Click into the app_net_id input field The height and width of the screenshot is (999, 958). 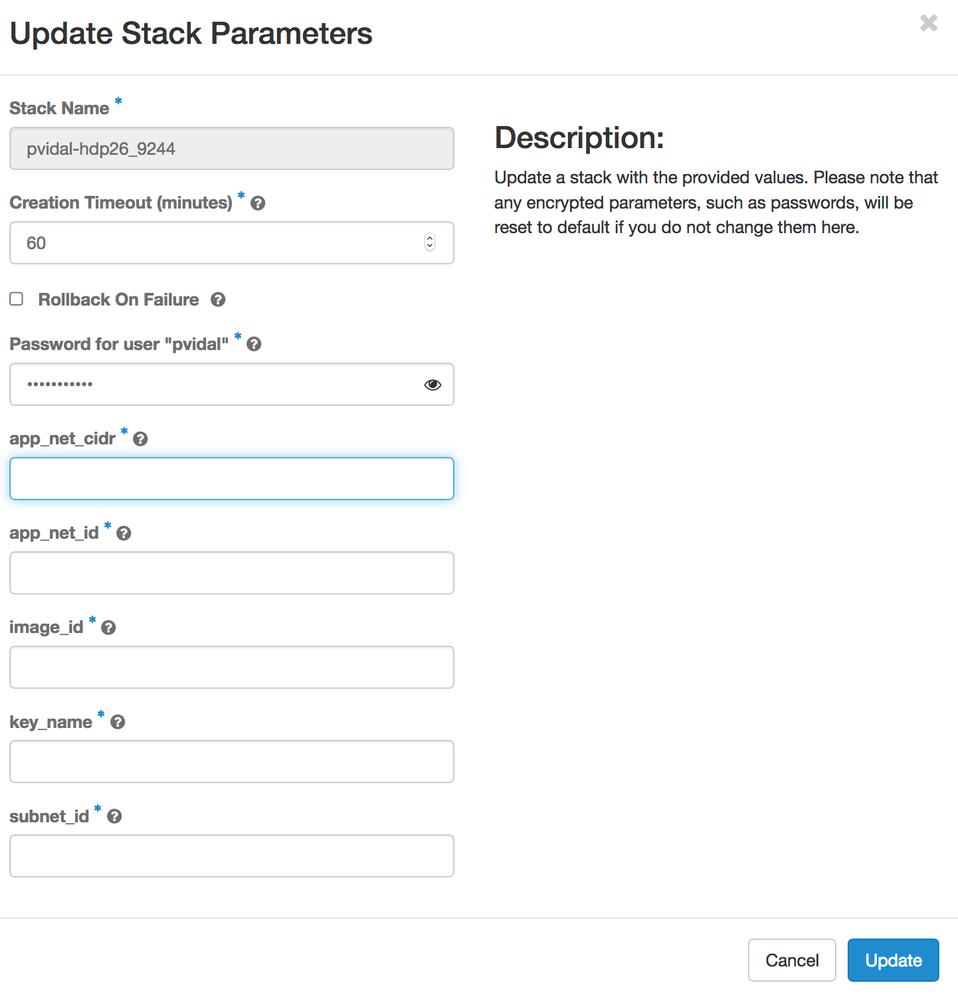click(x=231, y=573)
